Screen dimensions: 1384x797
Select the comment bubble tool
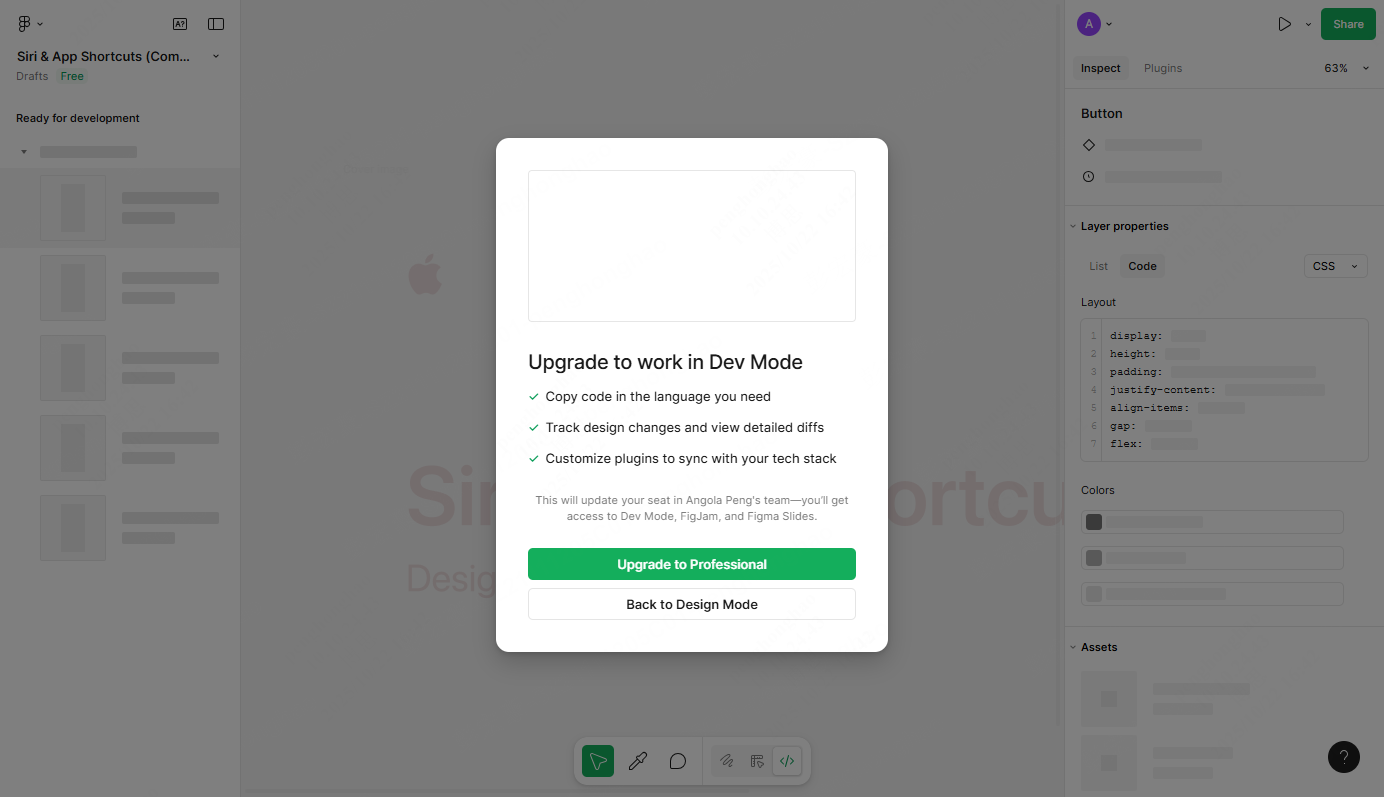point(677,762)
